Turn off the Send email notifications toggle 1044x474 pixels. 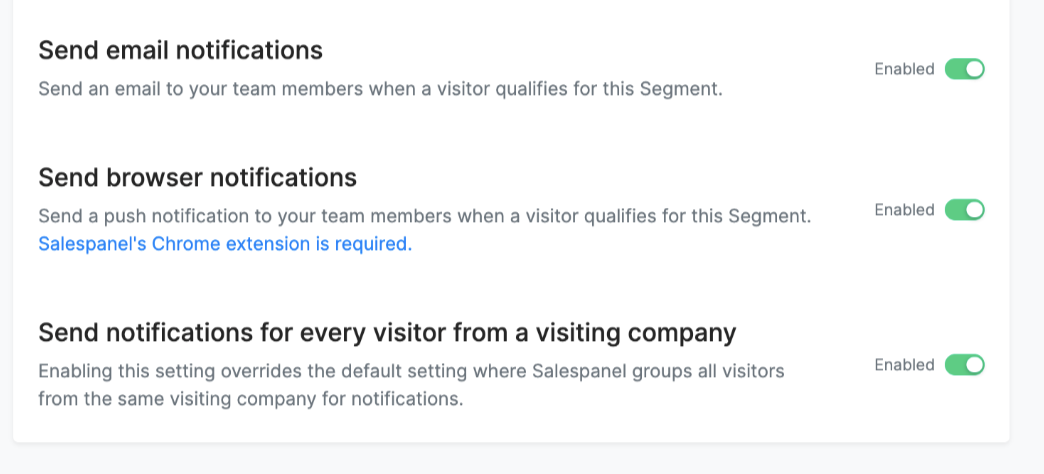tap(964, 69)
